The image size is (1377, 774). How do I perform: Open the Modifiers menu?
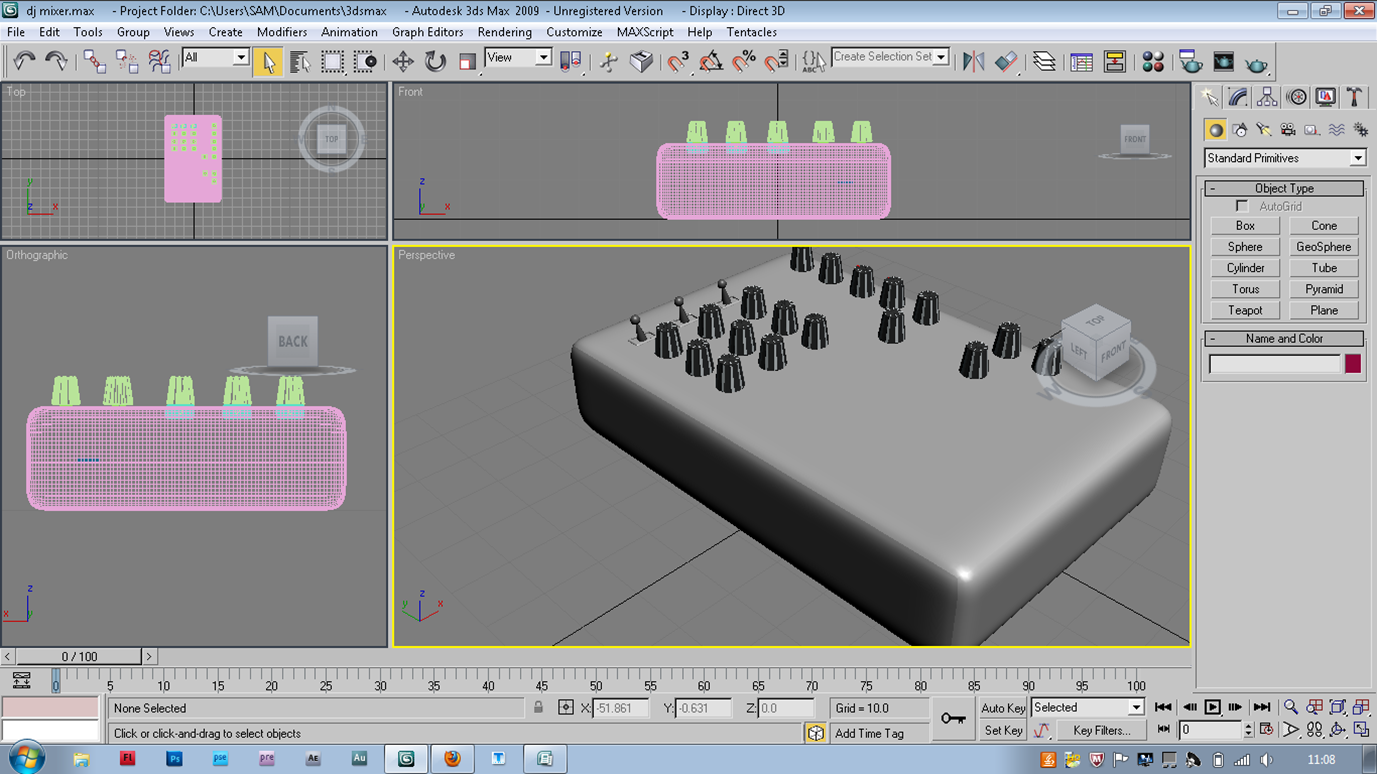coord(282,32)
